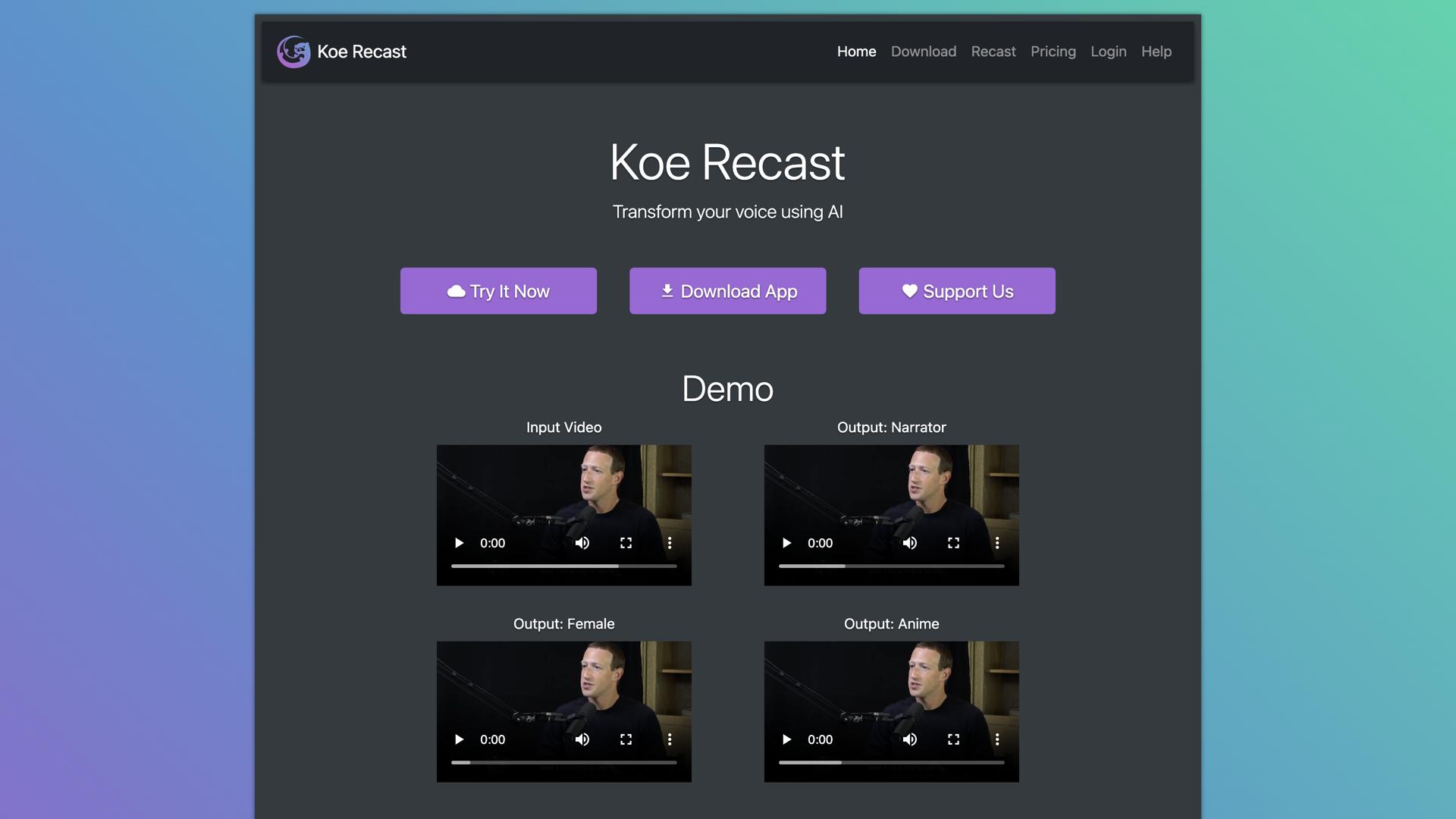Play the Output: Anime video
Image resolution: width=1456 pixels, height=819 pixels.
[786, 739]
